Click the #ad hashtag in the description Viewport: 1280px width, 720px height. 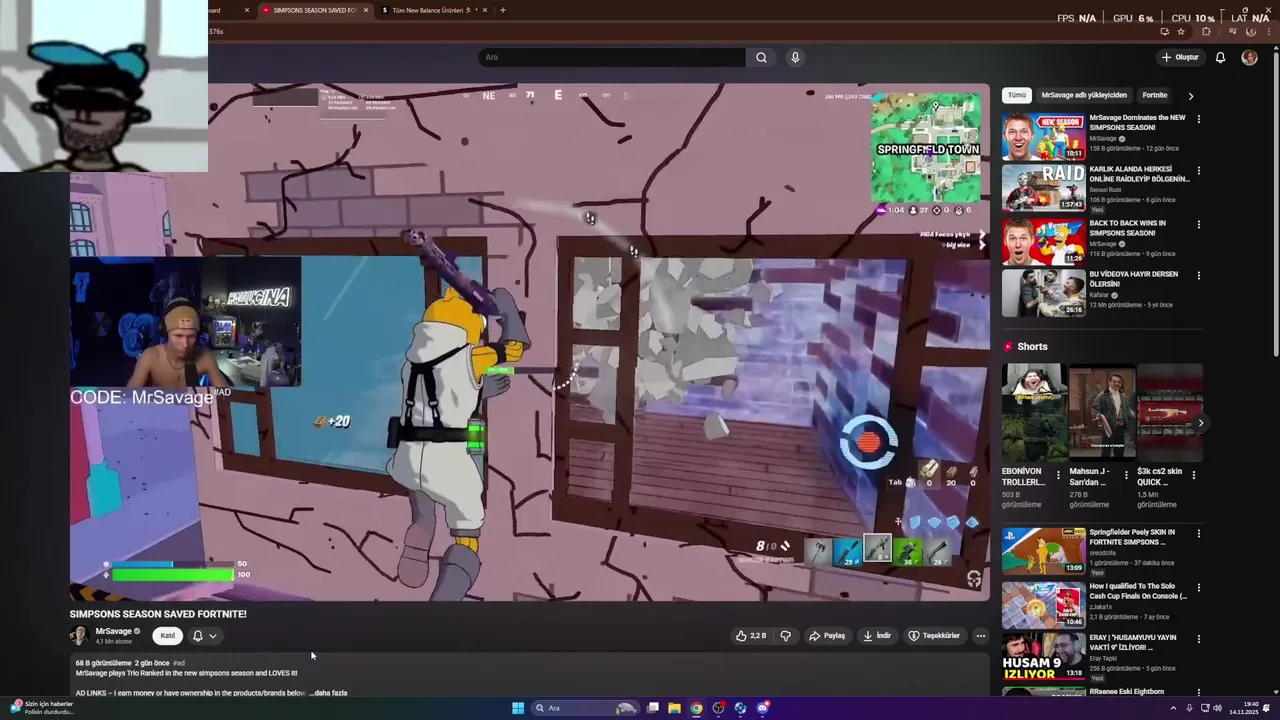179,663
